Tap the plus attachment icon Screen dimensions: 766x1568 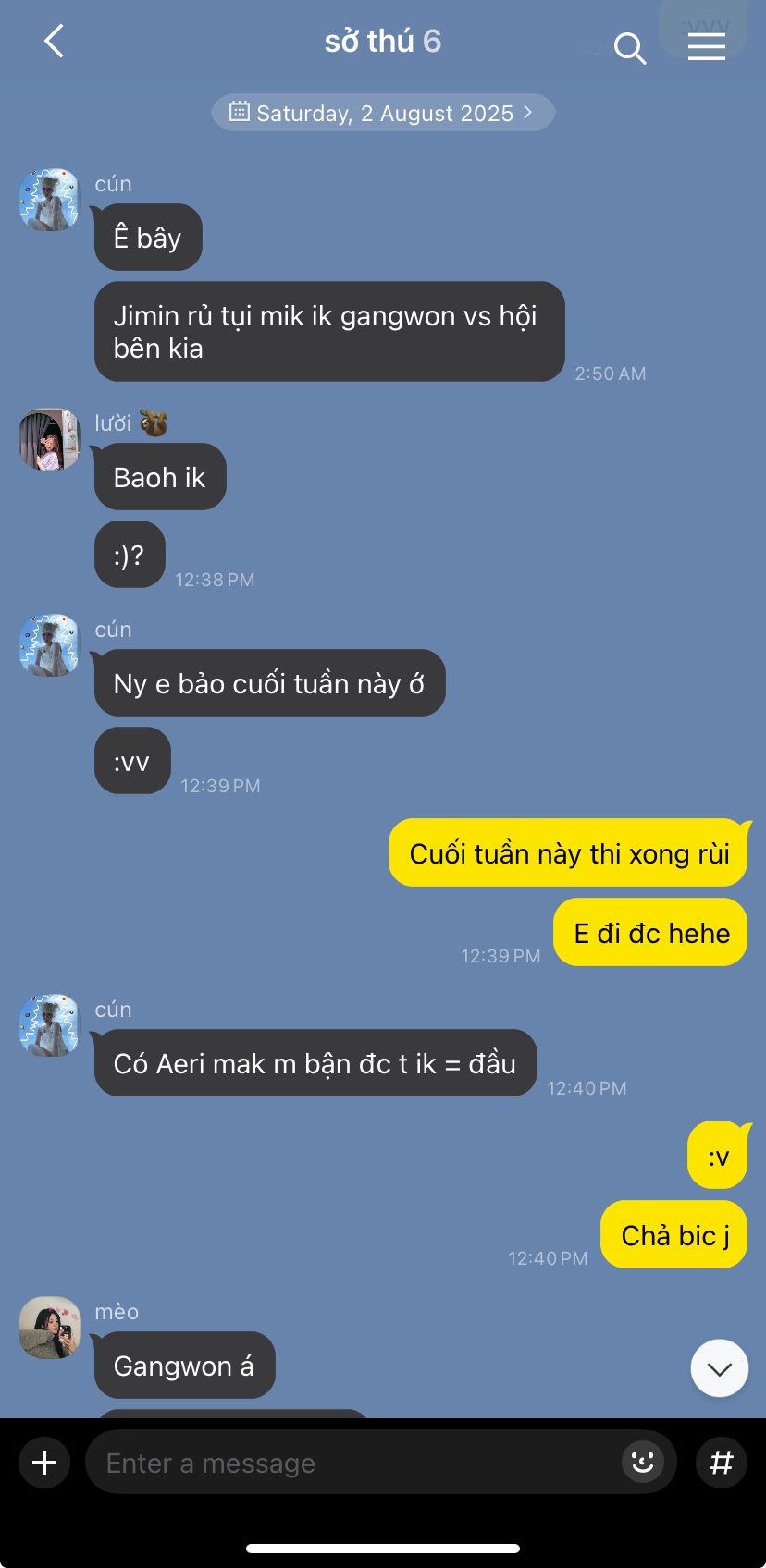44,1463
